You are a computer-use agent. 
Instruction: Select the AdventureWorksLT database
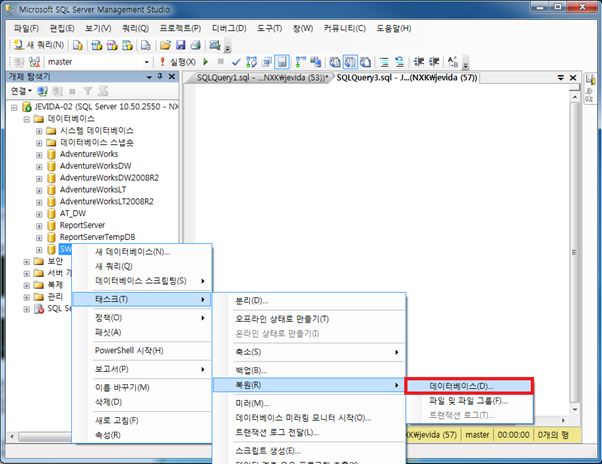[x=93, y=190]
